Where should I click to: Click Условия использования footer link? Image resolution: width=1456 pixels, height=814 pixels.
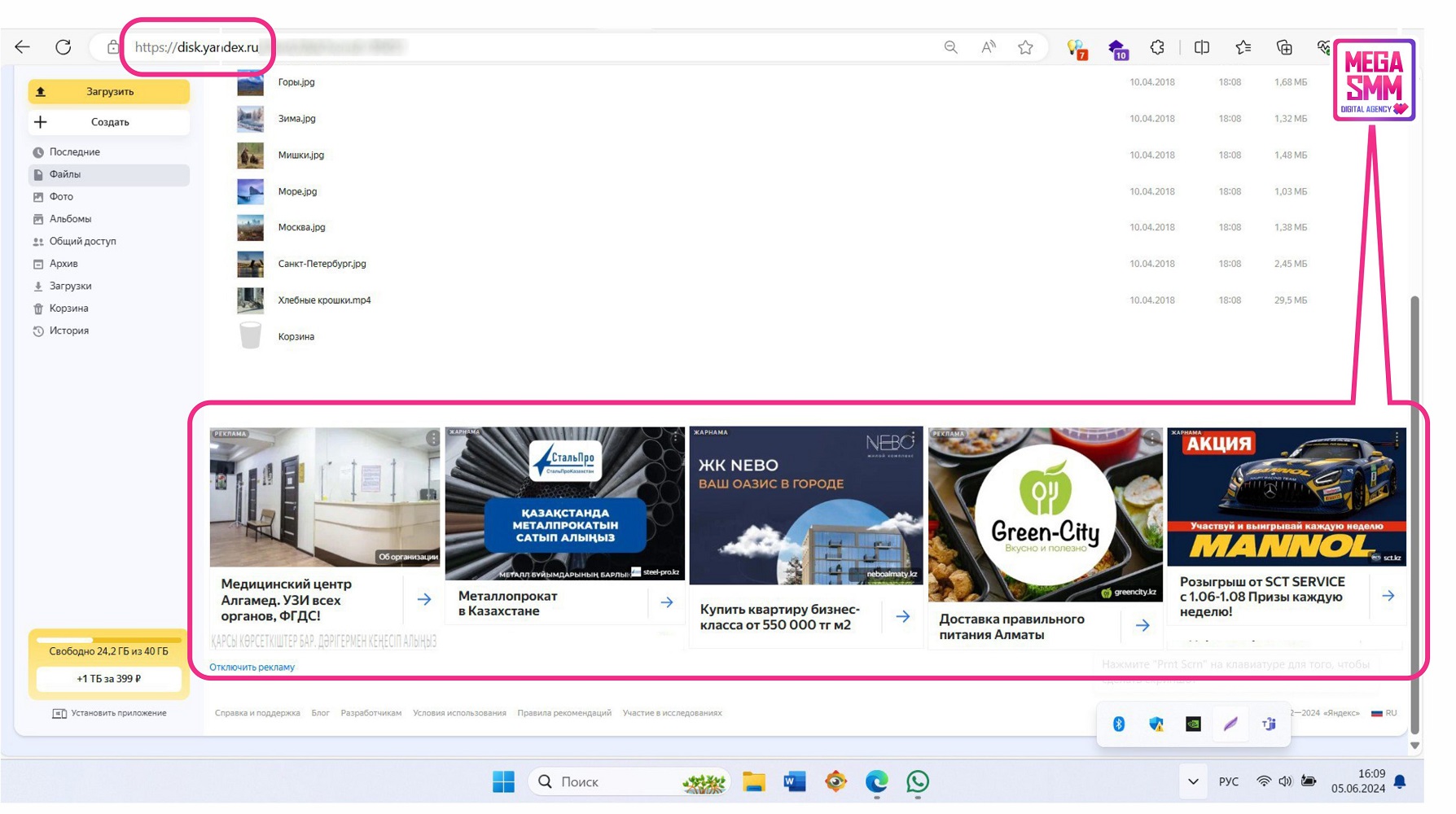[459, 714]
